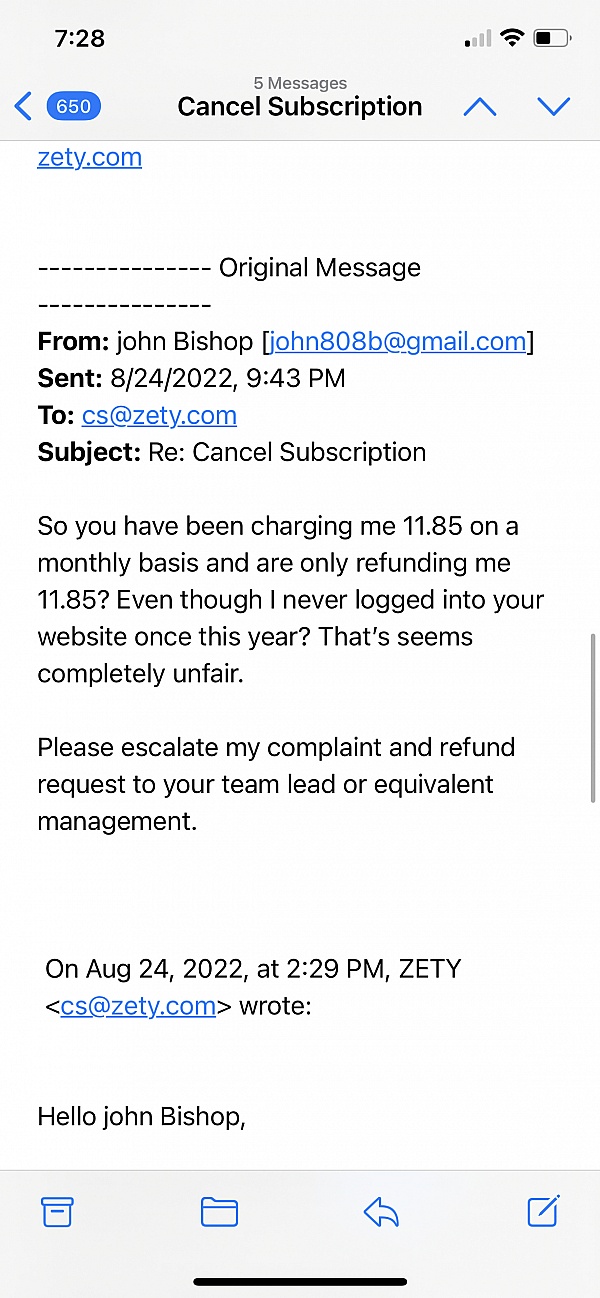The height and width of the screenshot is (1298, 600).
Task: Archive this message using the archive icon
Action: pos(58,1212)
